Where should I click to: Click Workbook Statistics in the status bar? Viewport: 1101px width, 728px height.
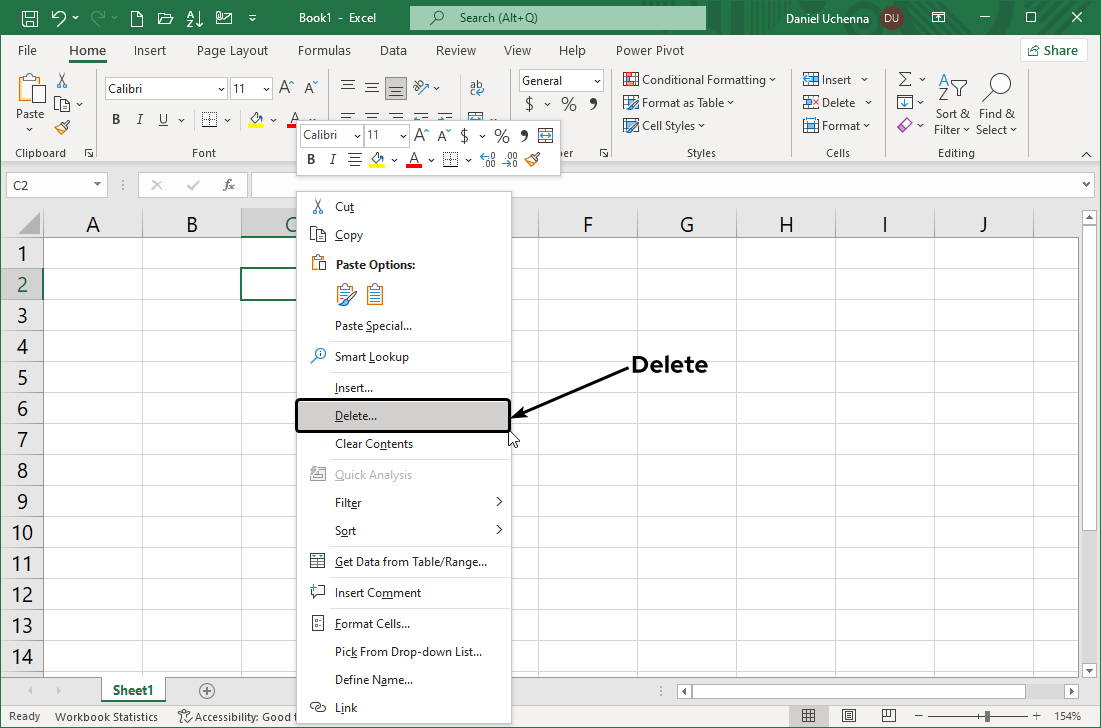pos(106,716)
